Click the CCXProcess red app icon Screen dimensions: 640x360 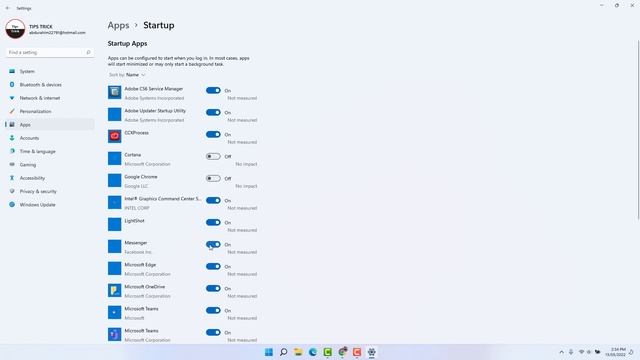click(x=115, y=136)
